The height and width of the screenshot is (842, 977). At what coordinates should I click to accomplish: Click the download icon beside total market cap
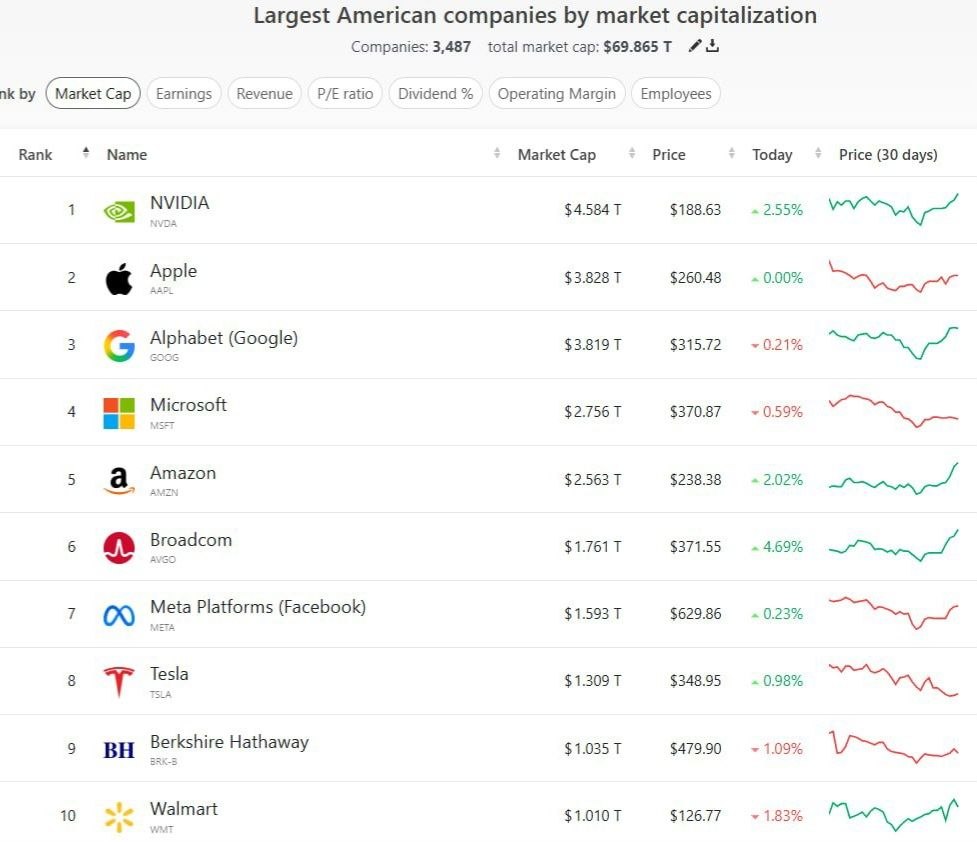pos(713,47)
